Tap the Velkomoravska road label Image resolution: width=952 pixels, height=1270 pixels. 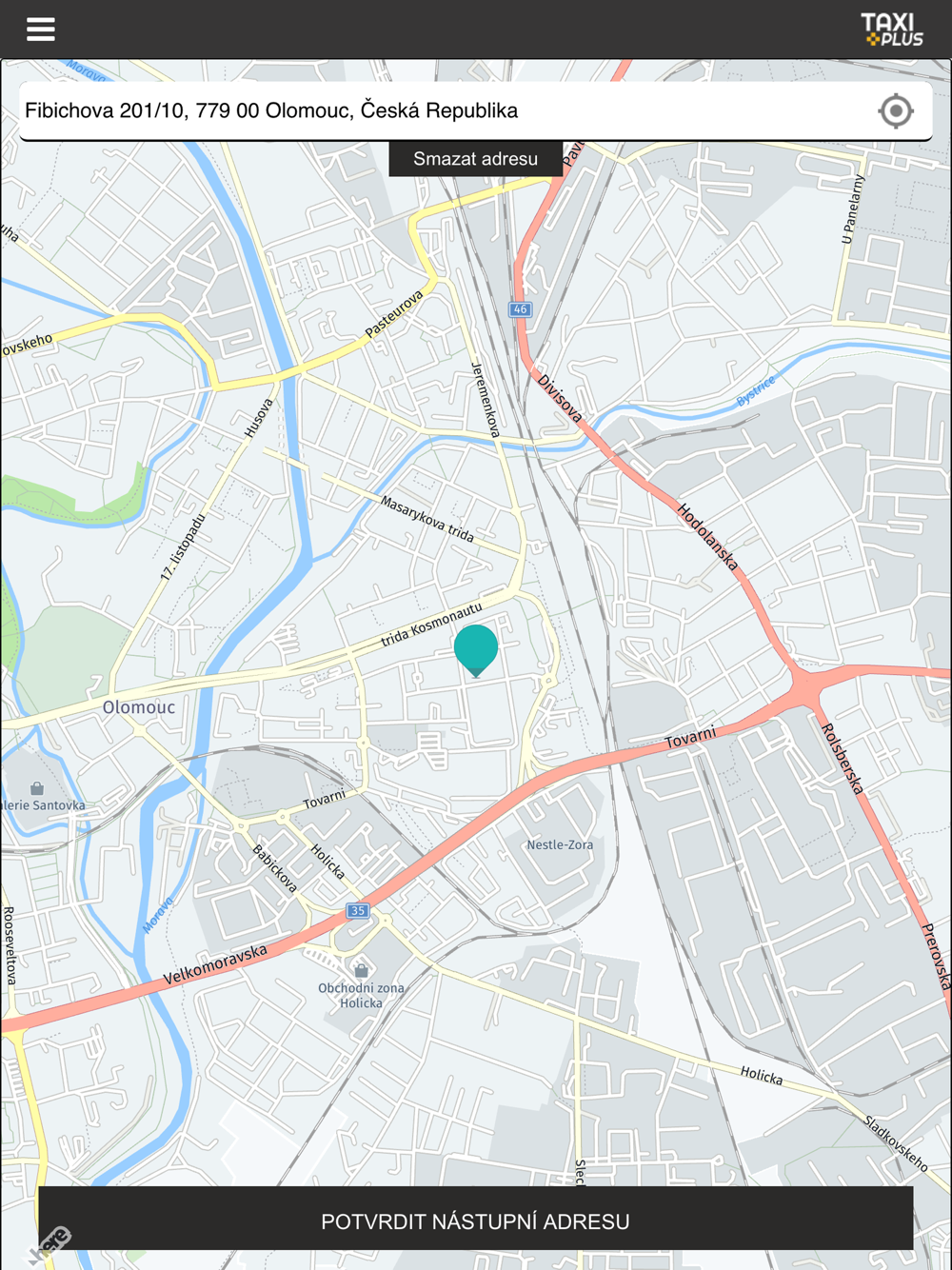point(215,965)
